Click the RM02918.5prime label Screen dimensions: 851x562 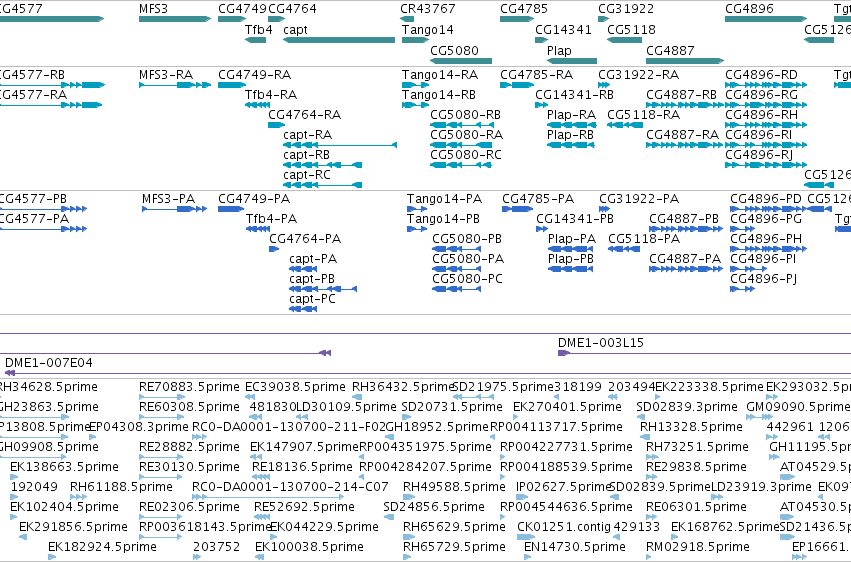click(x=698, y=547)
